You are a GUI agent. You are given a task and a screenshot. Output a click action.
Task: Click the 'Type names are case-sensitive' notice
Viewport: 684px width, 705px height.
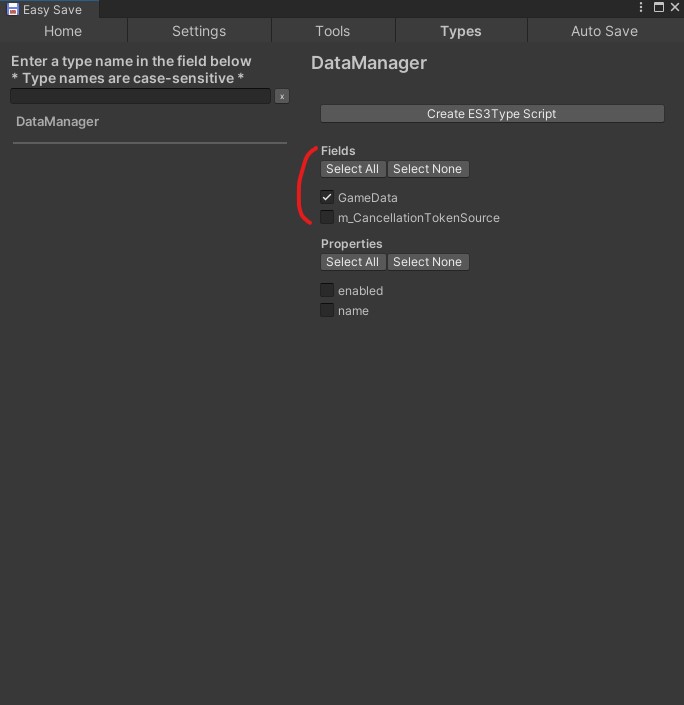[128, 78]
